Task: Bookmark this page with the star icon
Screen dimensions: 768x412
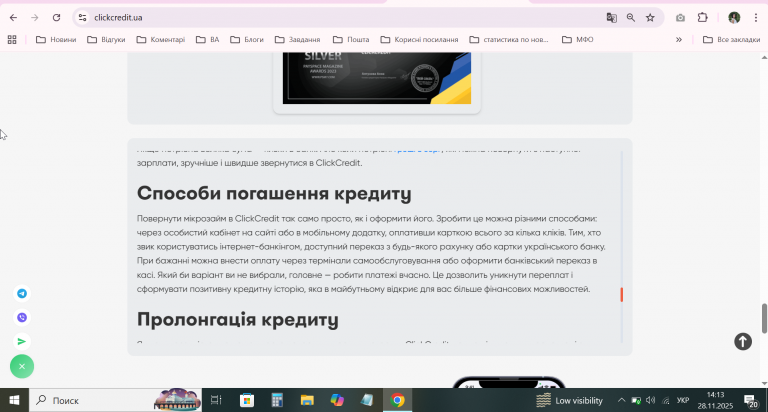Action: pyautogui.click(x=650, y=18)
